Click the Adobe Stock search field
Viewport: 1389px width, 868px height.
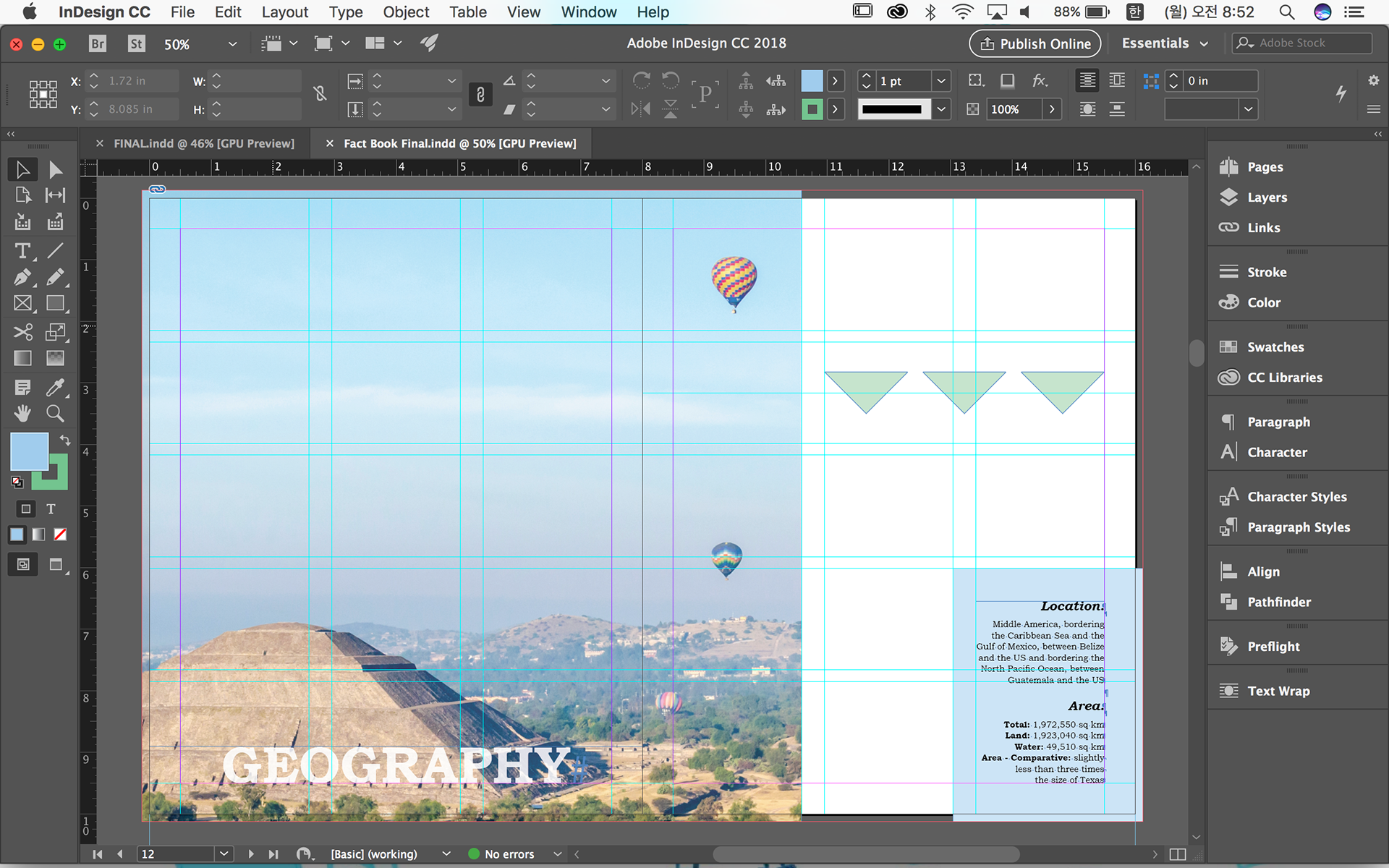[1302, 43]
